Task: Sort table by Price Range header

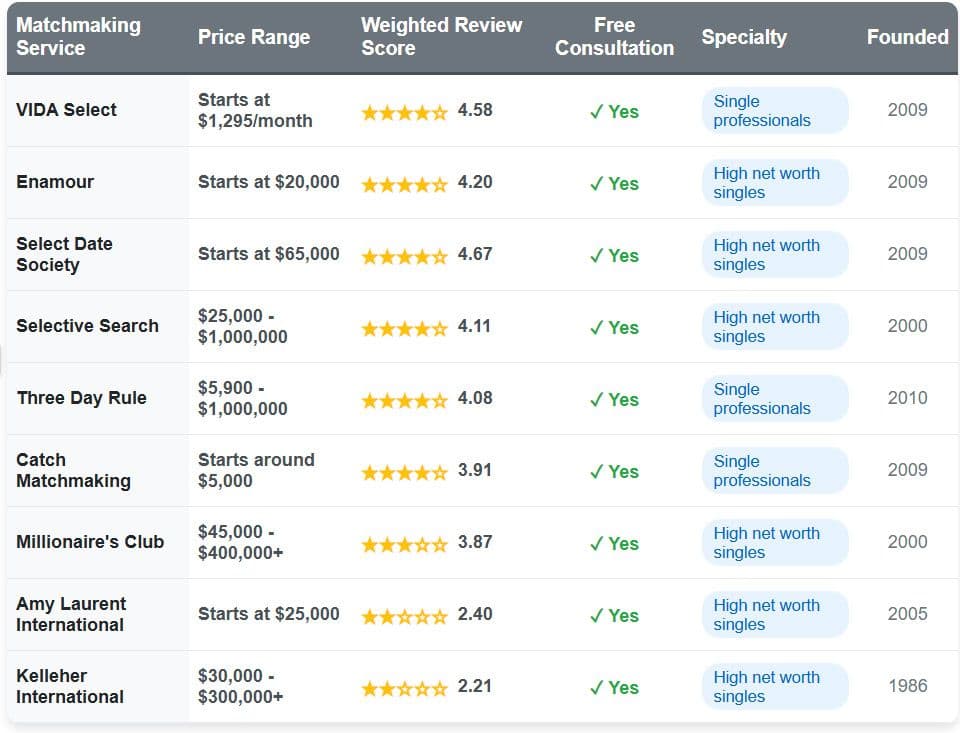Action: 254,37
